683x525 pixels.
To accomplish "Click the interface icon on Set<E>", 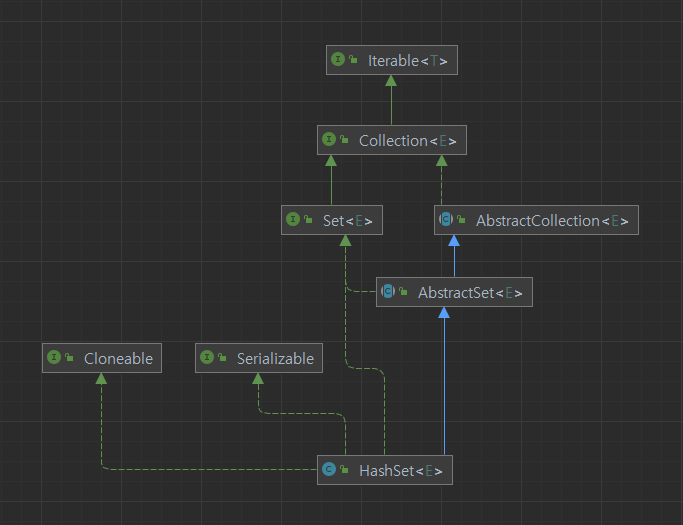I will [293, 219].
